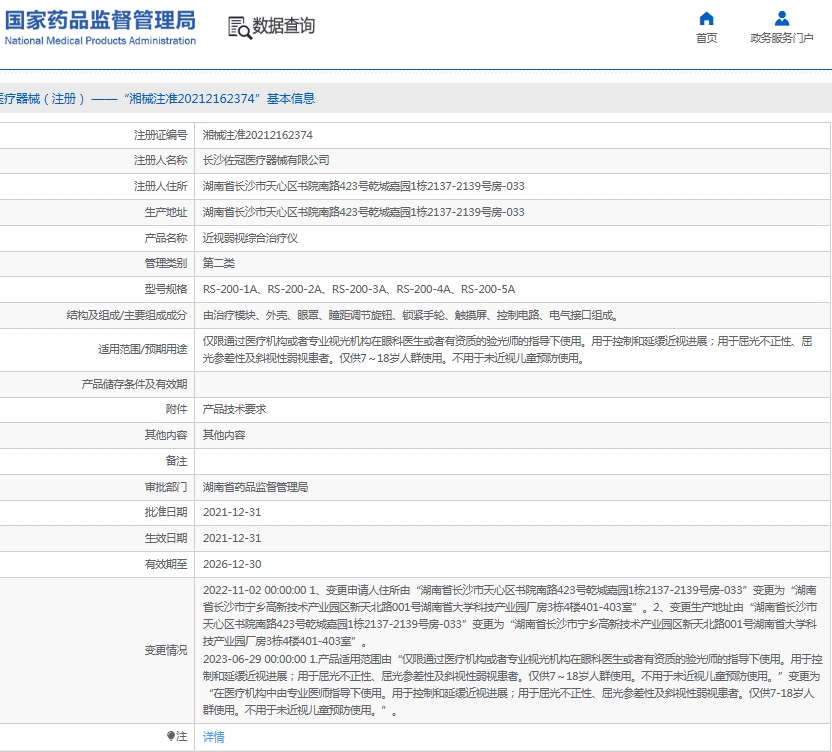Click the 2022-11-02 change record text
Image resolution: width=832 pixels, height=752 pixels.
point(510,616)
